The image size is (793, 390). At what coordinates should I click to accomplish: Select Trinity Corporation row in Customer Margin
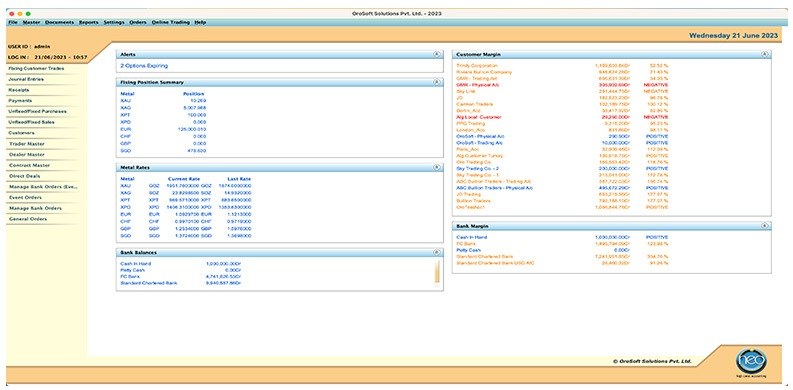tap(562, 66)
